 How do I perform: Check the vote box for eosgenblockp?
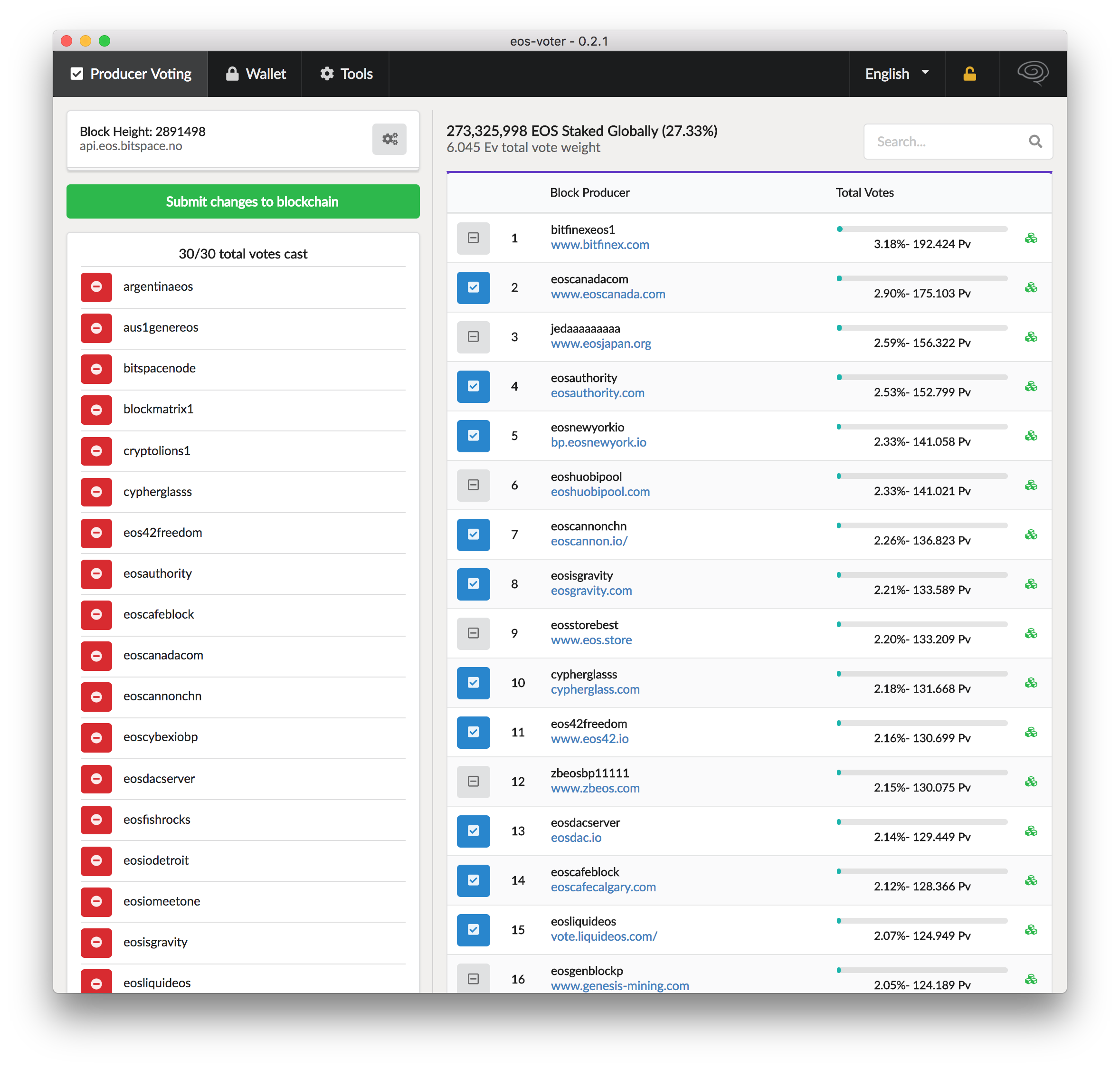[473, 978]
